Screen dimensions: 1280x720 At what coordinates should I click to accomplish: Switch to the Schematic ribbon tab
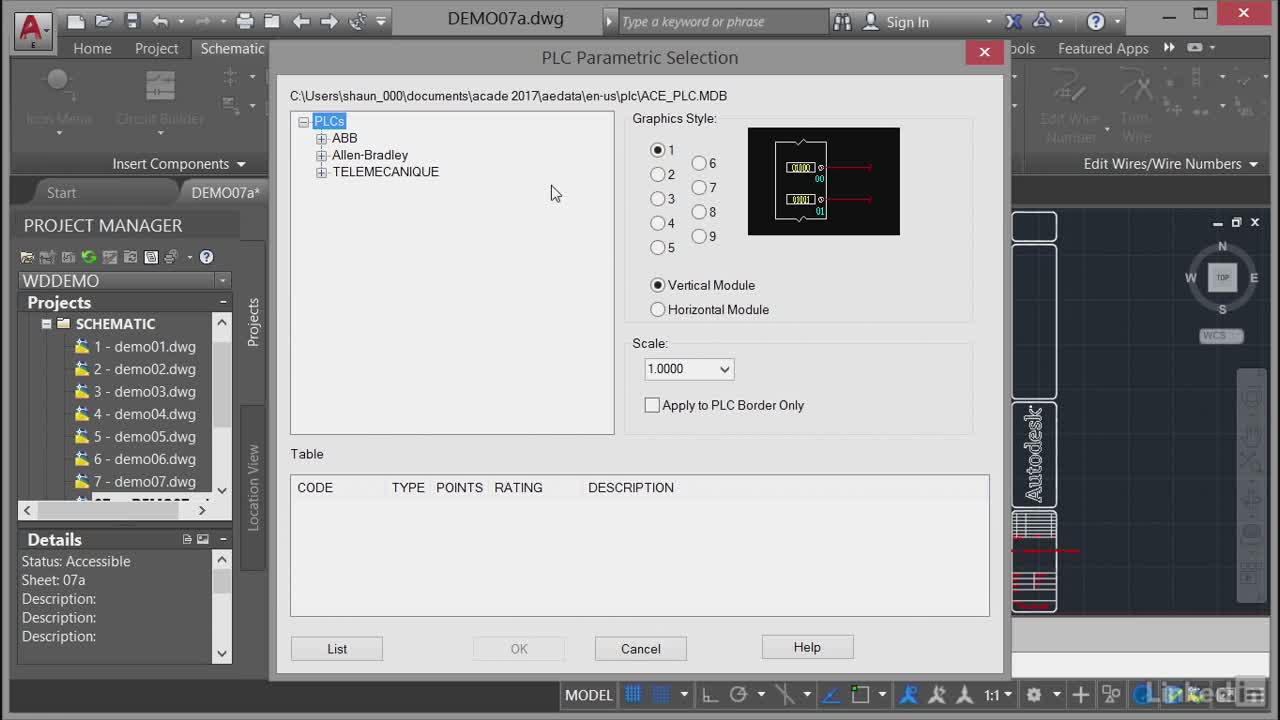click(x=232, y=48)
